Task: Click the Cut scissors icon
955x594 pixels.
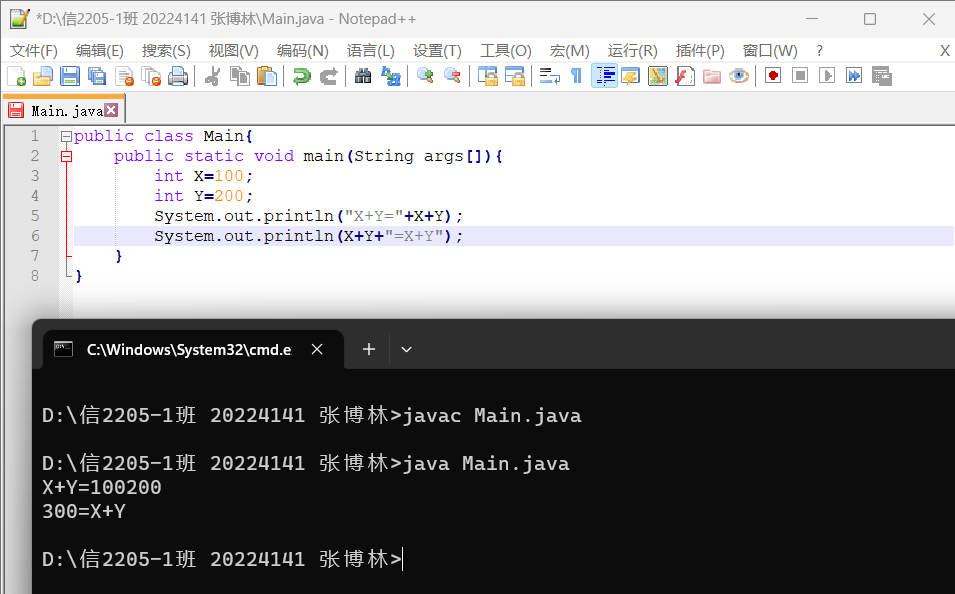Action: pos(213,76)
